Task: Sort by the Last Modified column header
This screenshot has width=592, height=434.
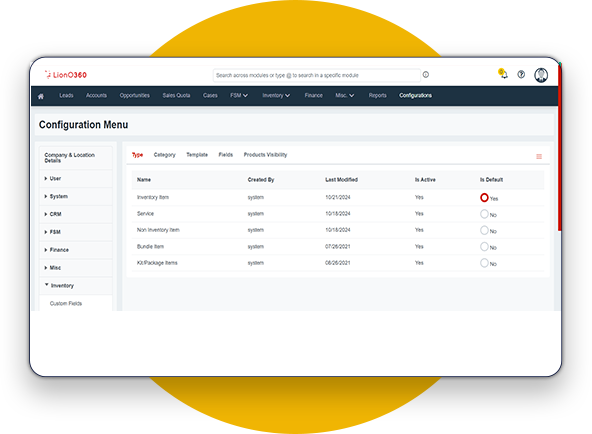Action: pyautogui.click(x=341, y=180)
